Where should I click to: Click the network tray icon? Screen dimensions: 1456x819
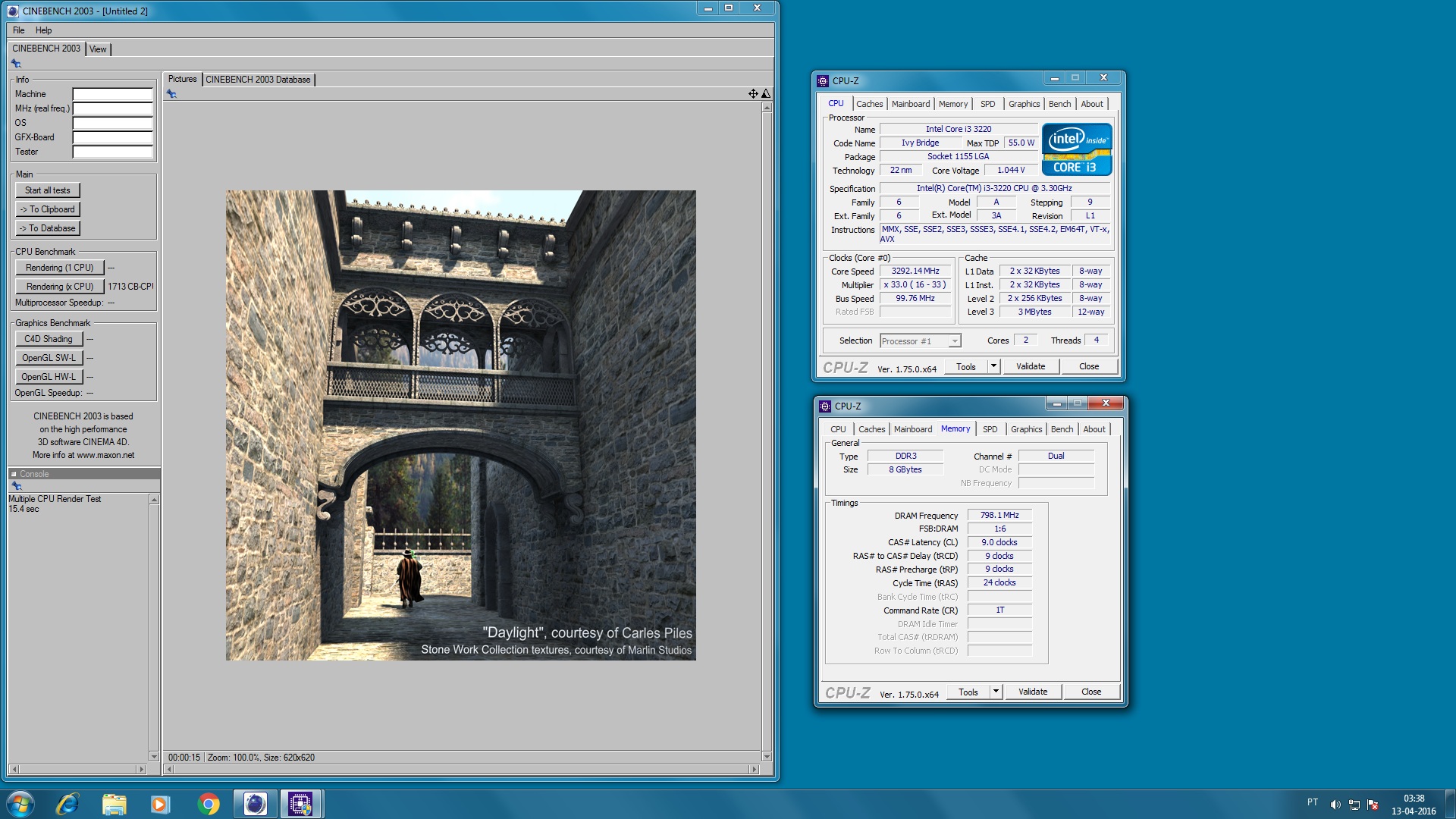point(1354,805)
